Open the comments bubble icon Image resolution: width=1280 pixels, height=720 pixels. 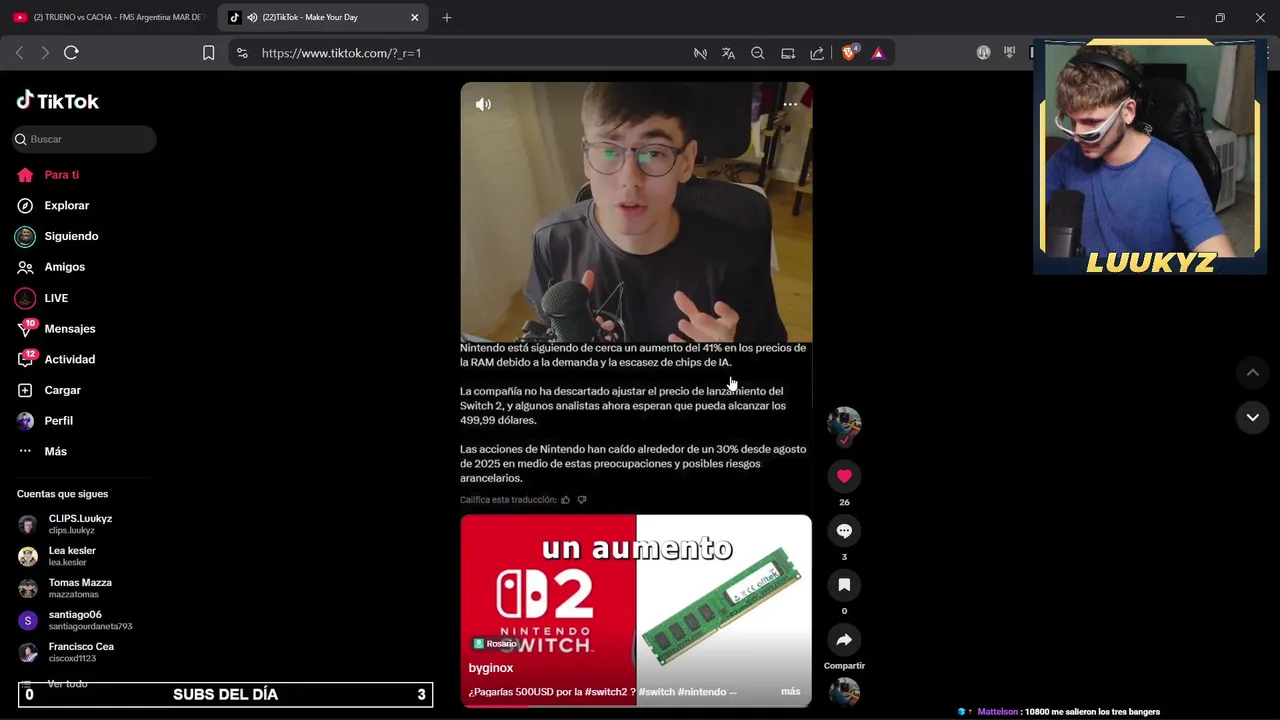[844, 531]
